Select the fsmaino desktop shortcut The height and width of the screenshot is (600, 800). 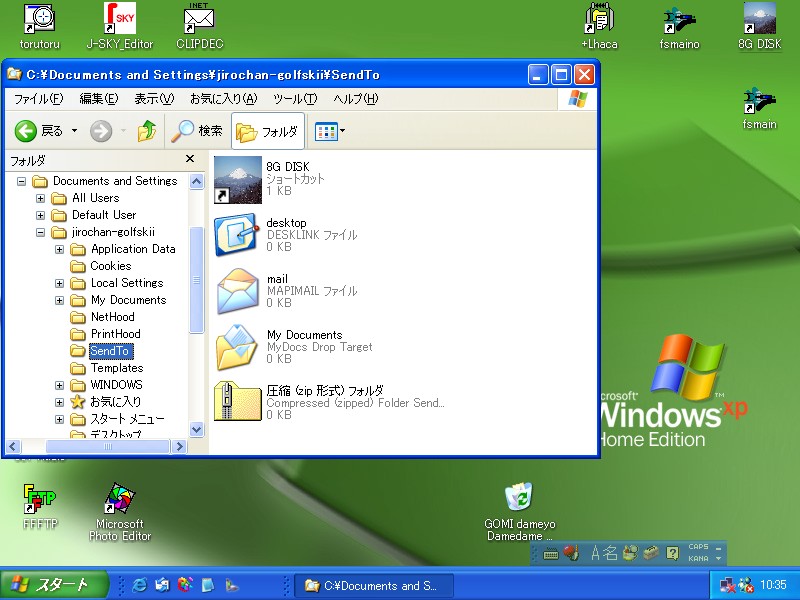679,27
